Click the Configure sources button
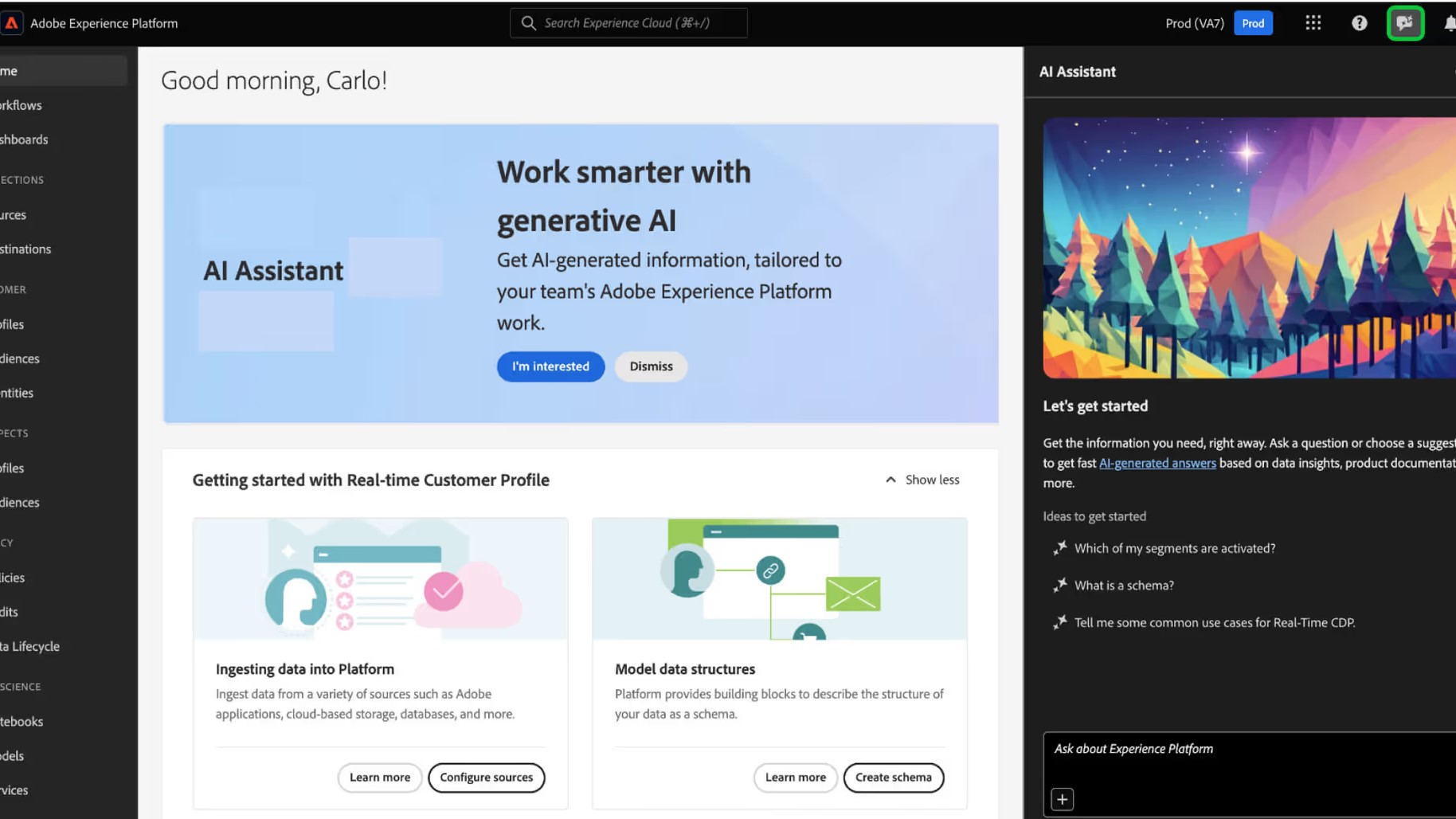1456x819 pixels. (x=487, y=778)
